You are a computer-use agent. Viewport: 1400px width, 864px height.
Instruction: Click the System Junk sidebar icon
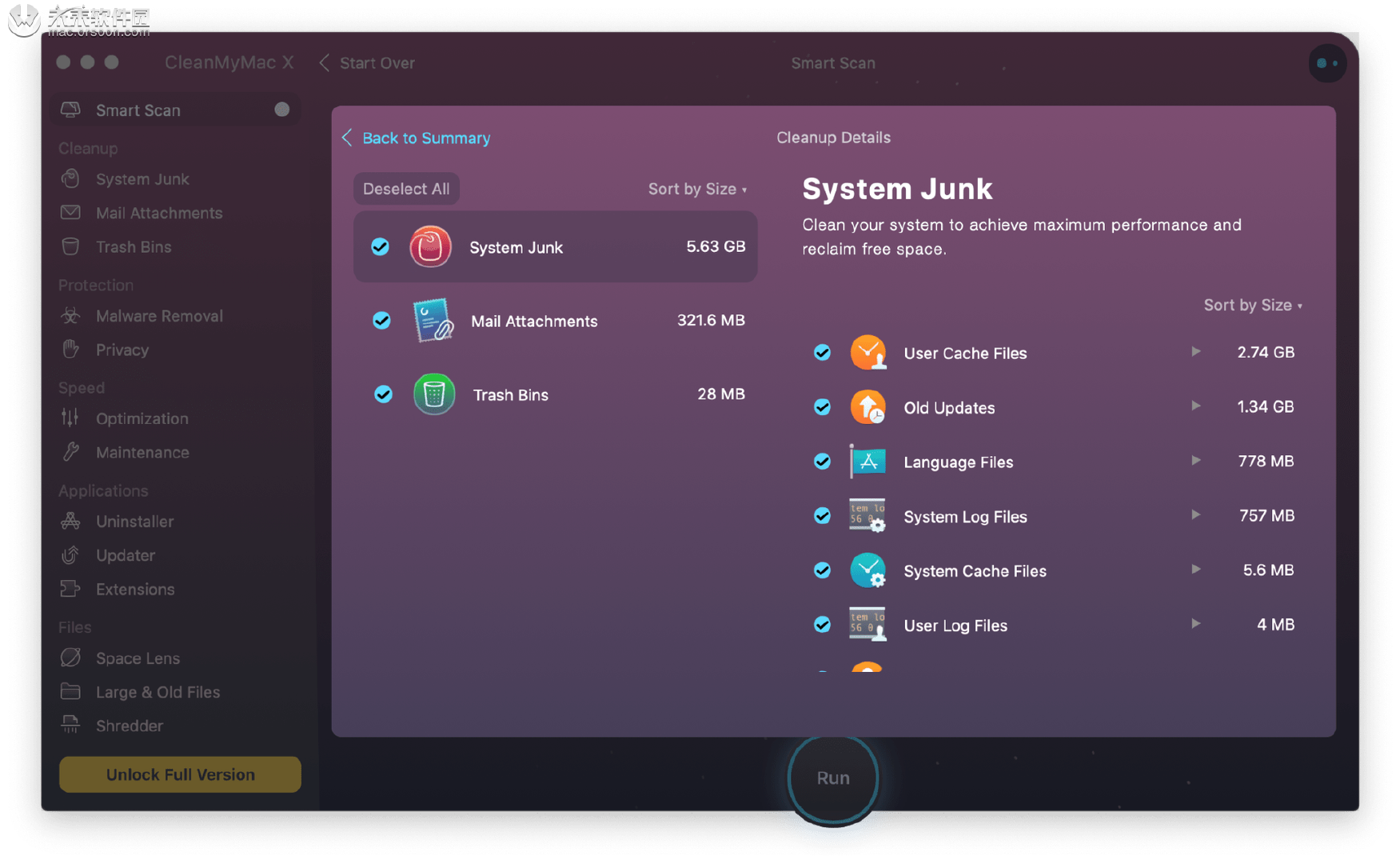coord(70,178)
